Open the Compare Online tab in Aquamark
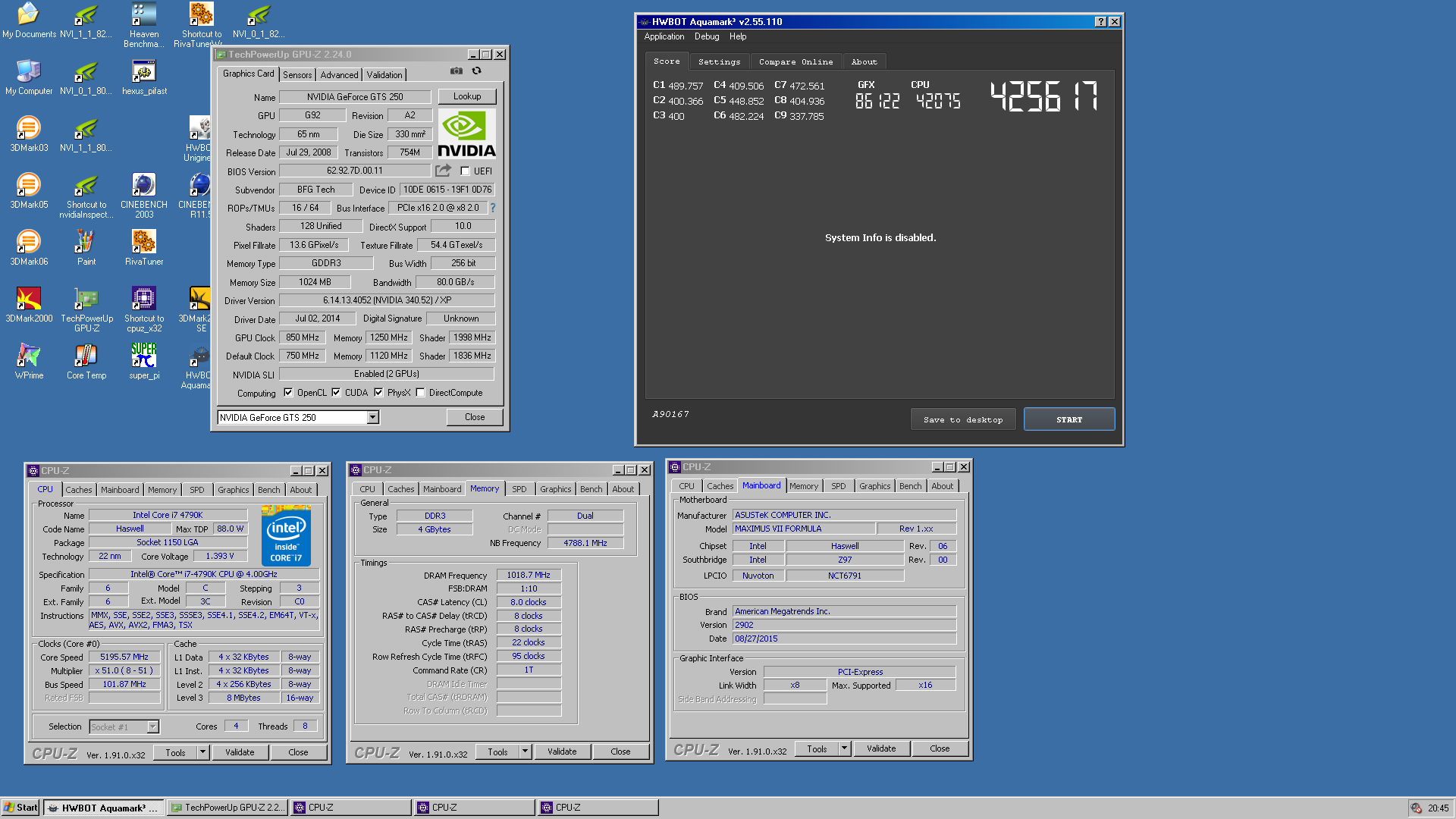Screen dimensions: 1456x819 point(795,62)
